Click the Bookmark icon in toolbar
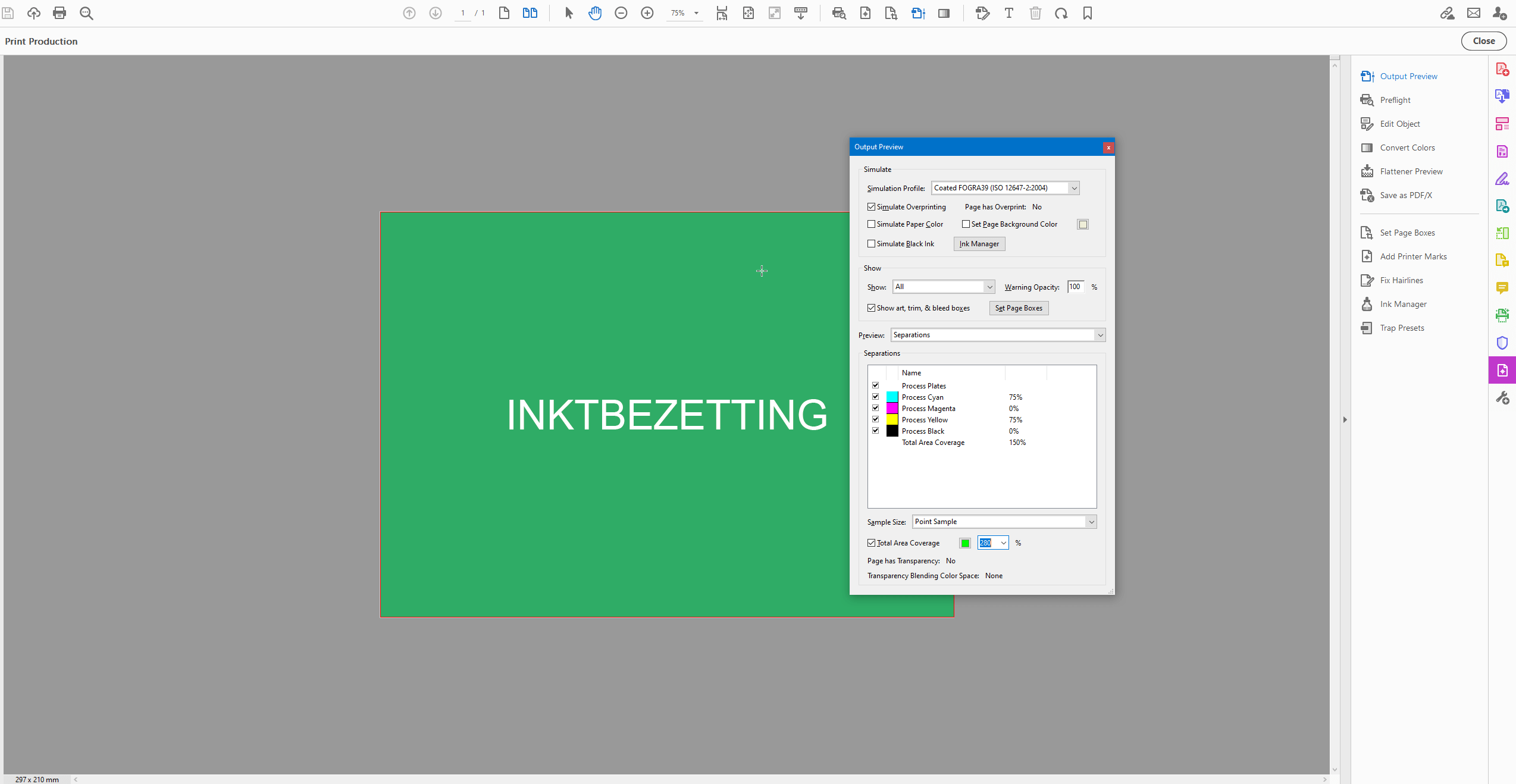The width and height of the screenshot is (1516, 784). (1088, 13)
